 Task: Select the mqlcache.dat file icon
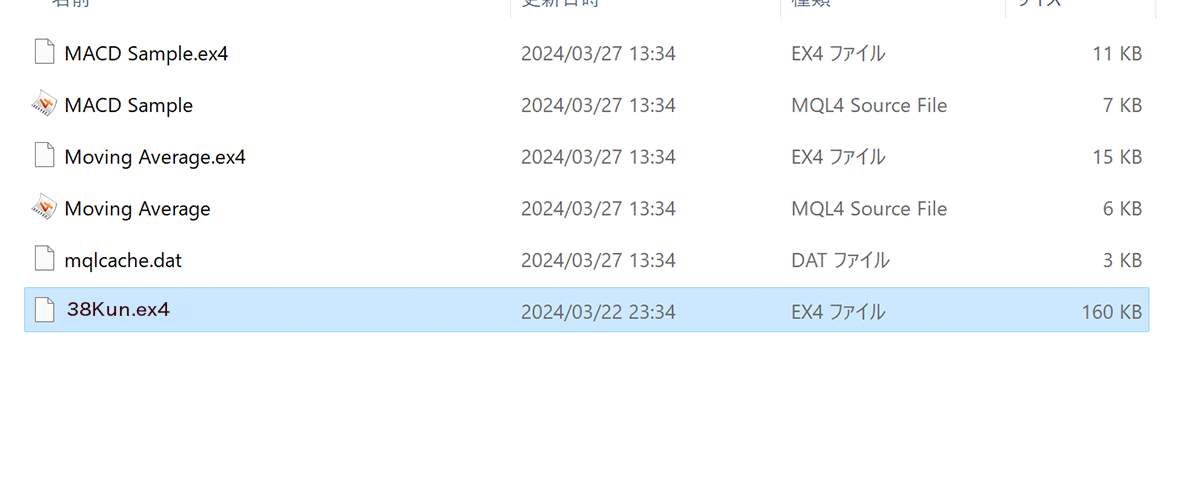click(x=43, y=260)
